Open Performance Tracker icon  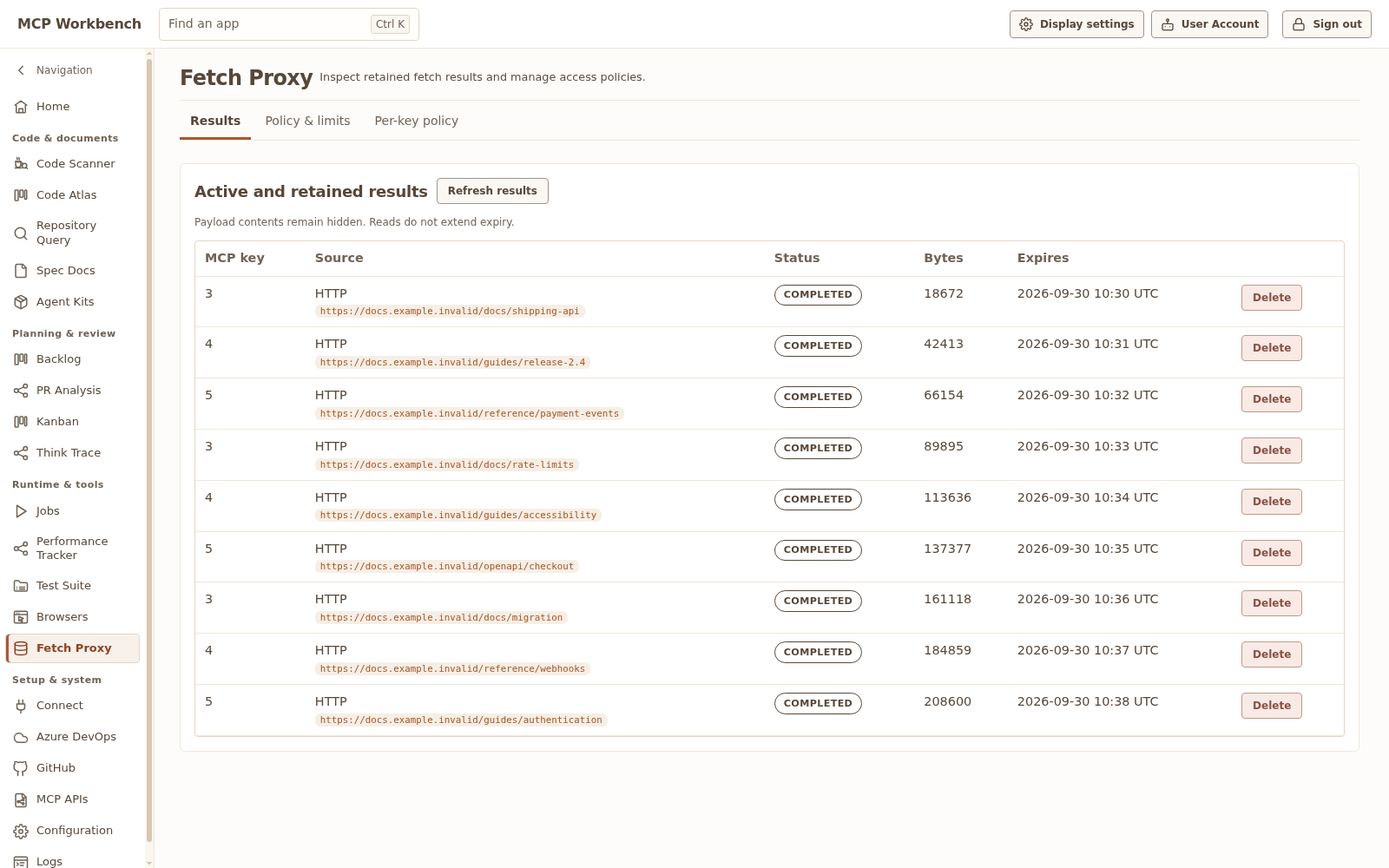point(21,549)
